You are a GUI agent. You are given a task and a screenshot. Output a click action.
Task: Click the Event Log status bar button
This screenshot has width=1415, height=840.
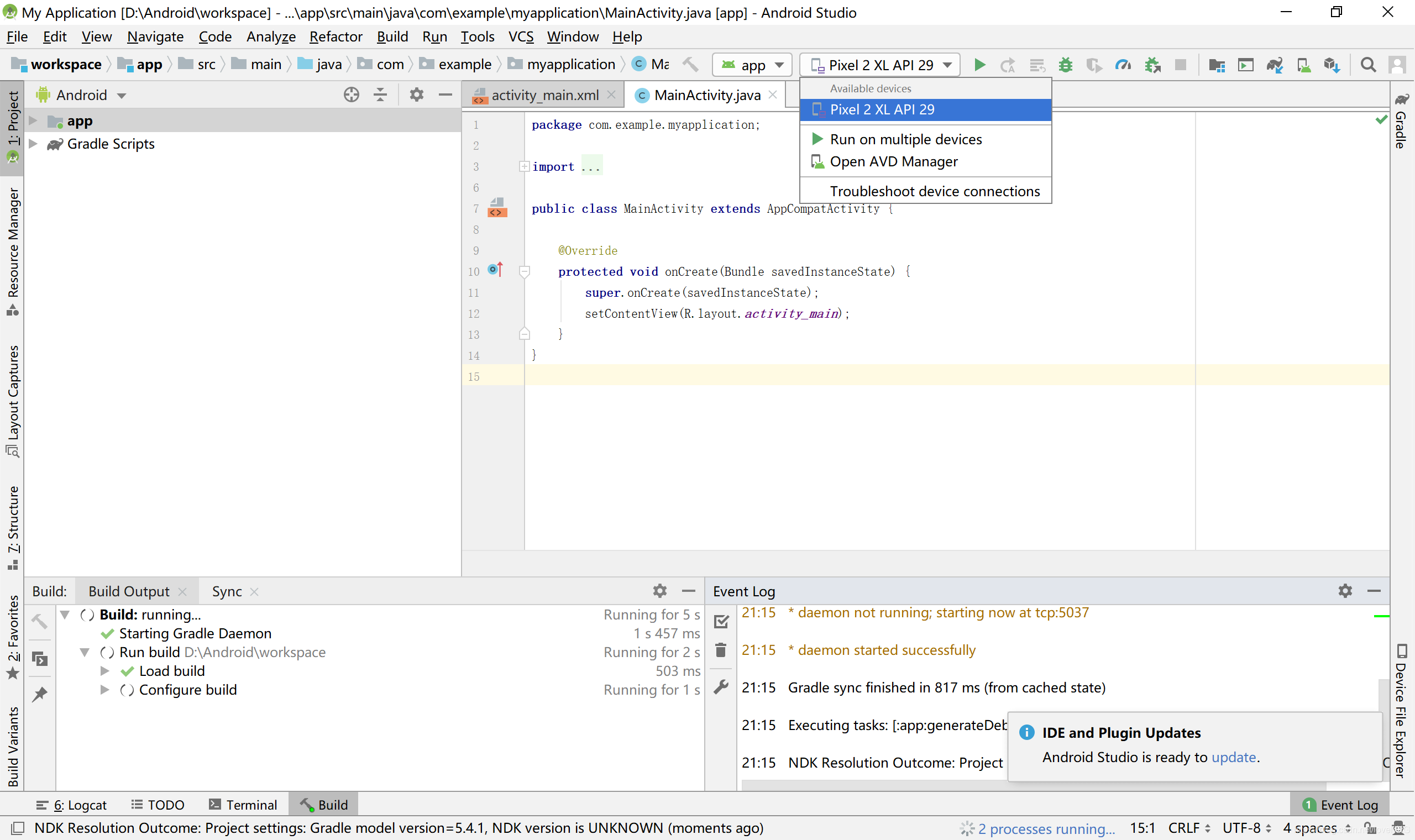(1340, 805)
